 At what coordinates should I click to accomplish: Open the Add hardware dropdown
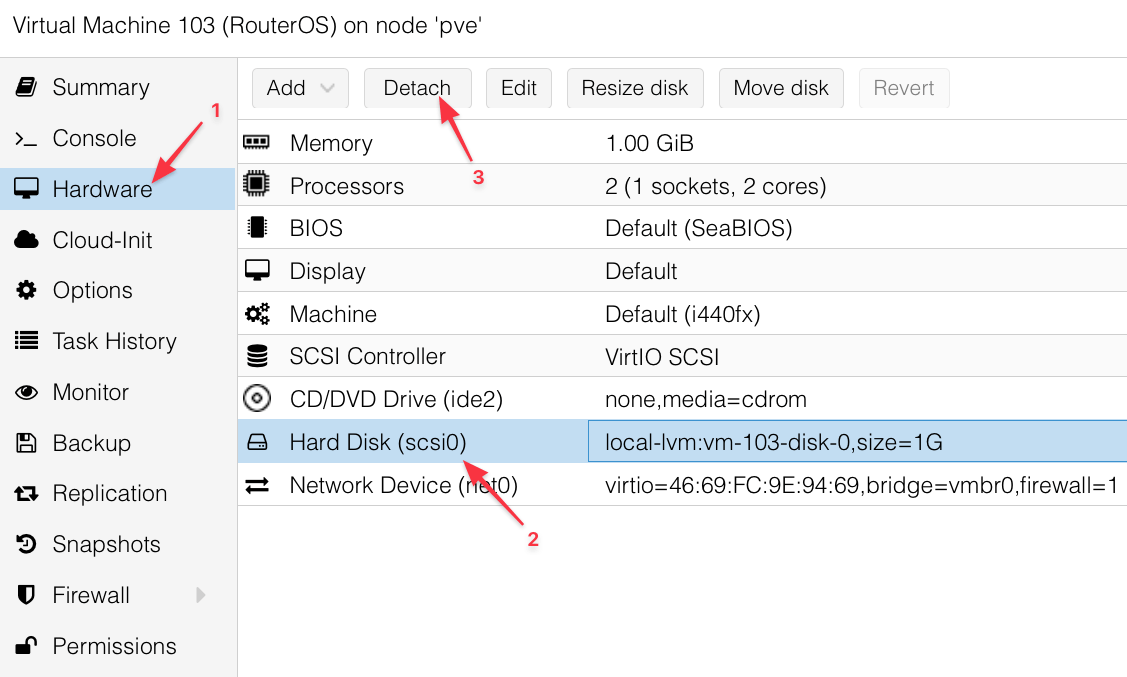[x=300, y=88]
